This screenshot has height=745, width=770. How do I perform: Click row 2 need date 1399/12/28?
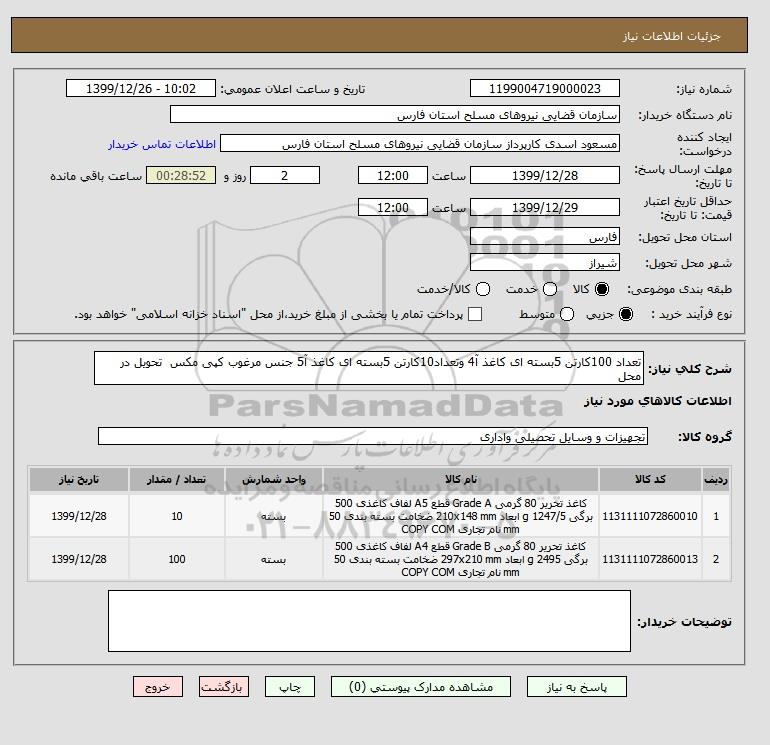(79, 559)
